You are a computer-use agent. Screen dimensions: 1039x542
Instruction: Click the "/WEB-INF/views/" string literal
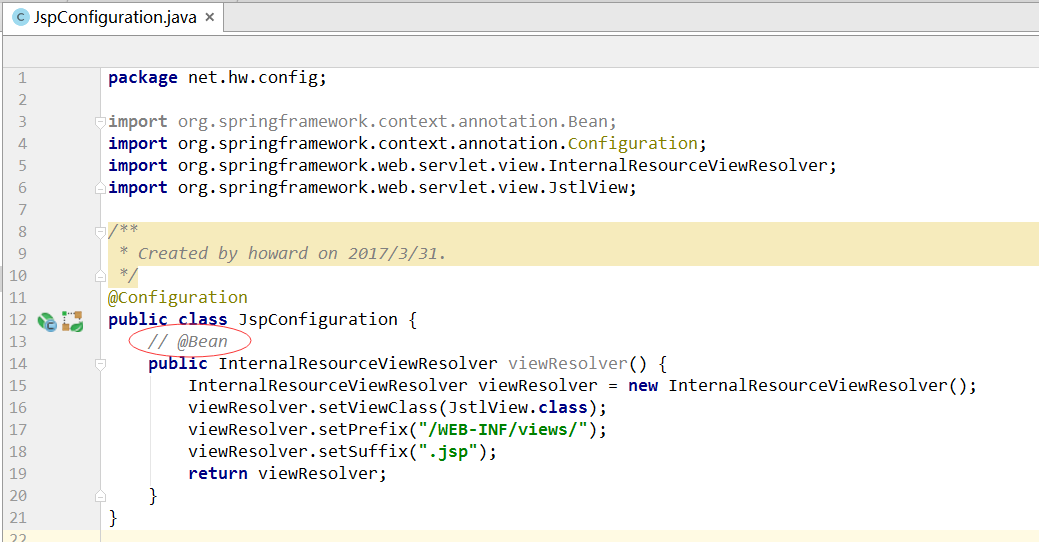(x=503, y=429)
